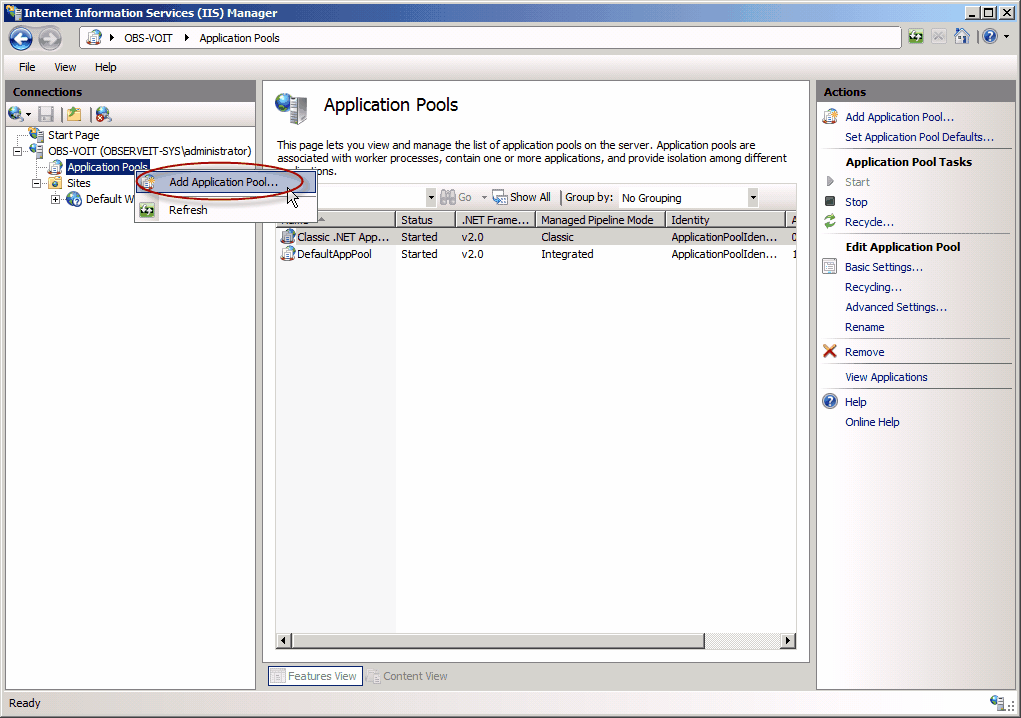
Task: Select the DefaultAppPool row
Action: (334, 254)
